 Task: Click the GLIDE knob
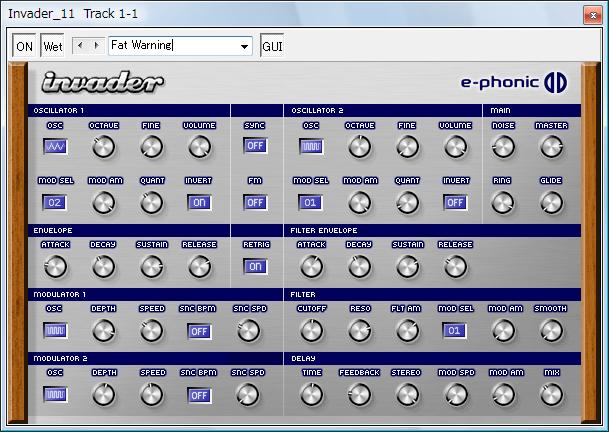point(551,203)
